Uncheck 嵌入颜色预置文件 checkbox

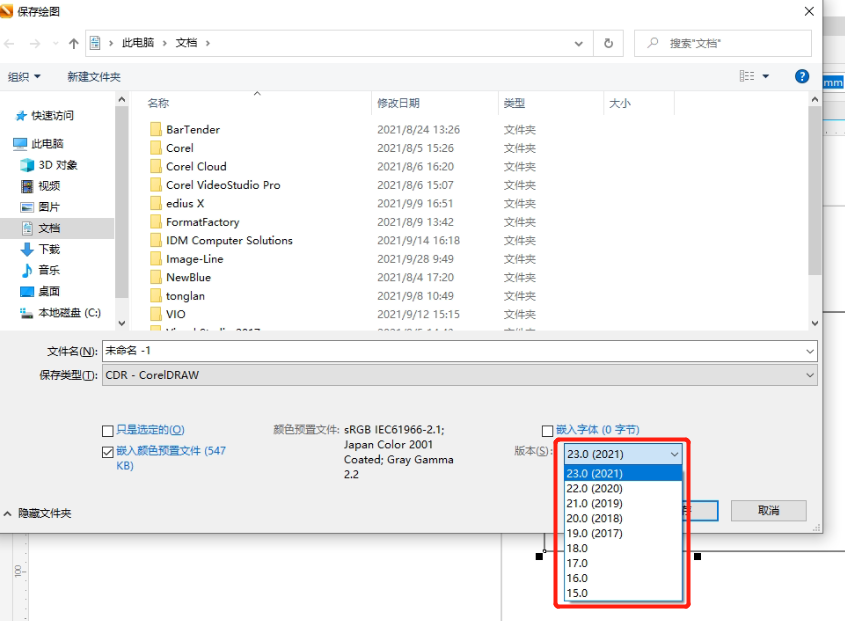[108, 452]
